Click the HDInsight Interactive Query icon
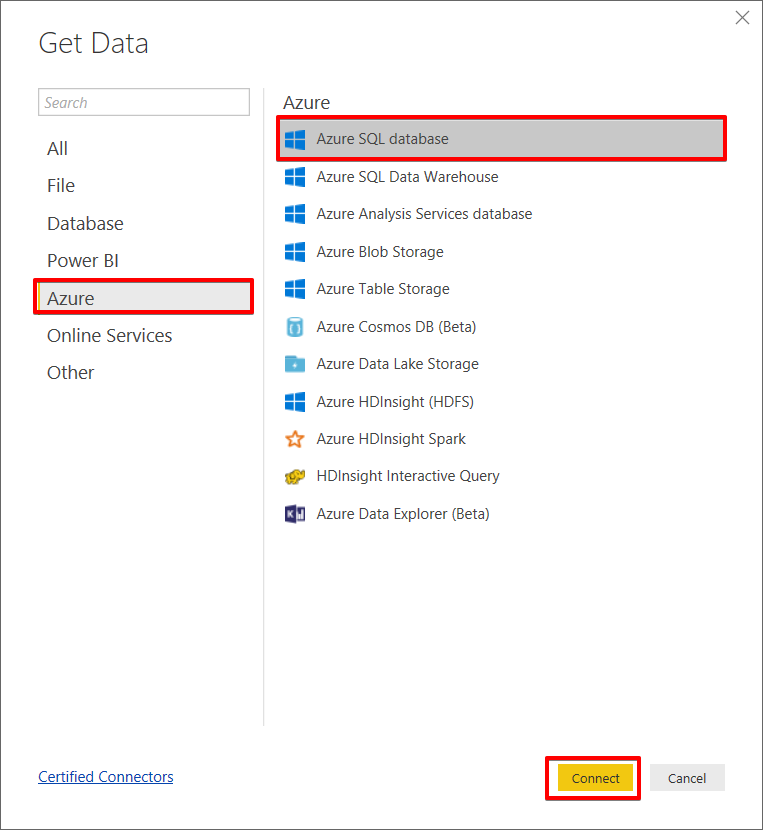Viewport: 763px width, 830px height. [x=295, y=477]
